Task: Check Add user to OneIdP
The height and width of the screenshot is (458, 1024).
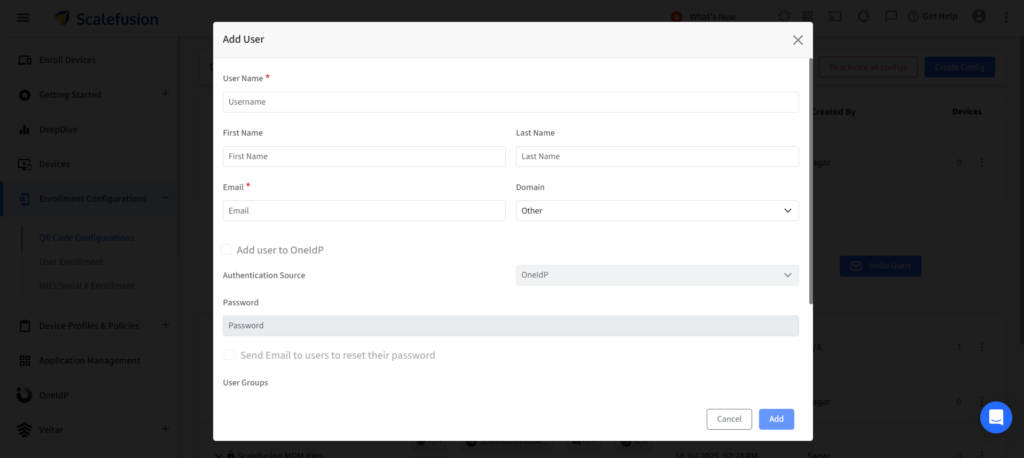Action: (226, 250)
